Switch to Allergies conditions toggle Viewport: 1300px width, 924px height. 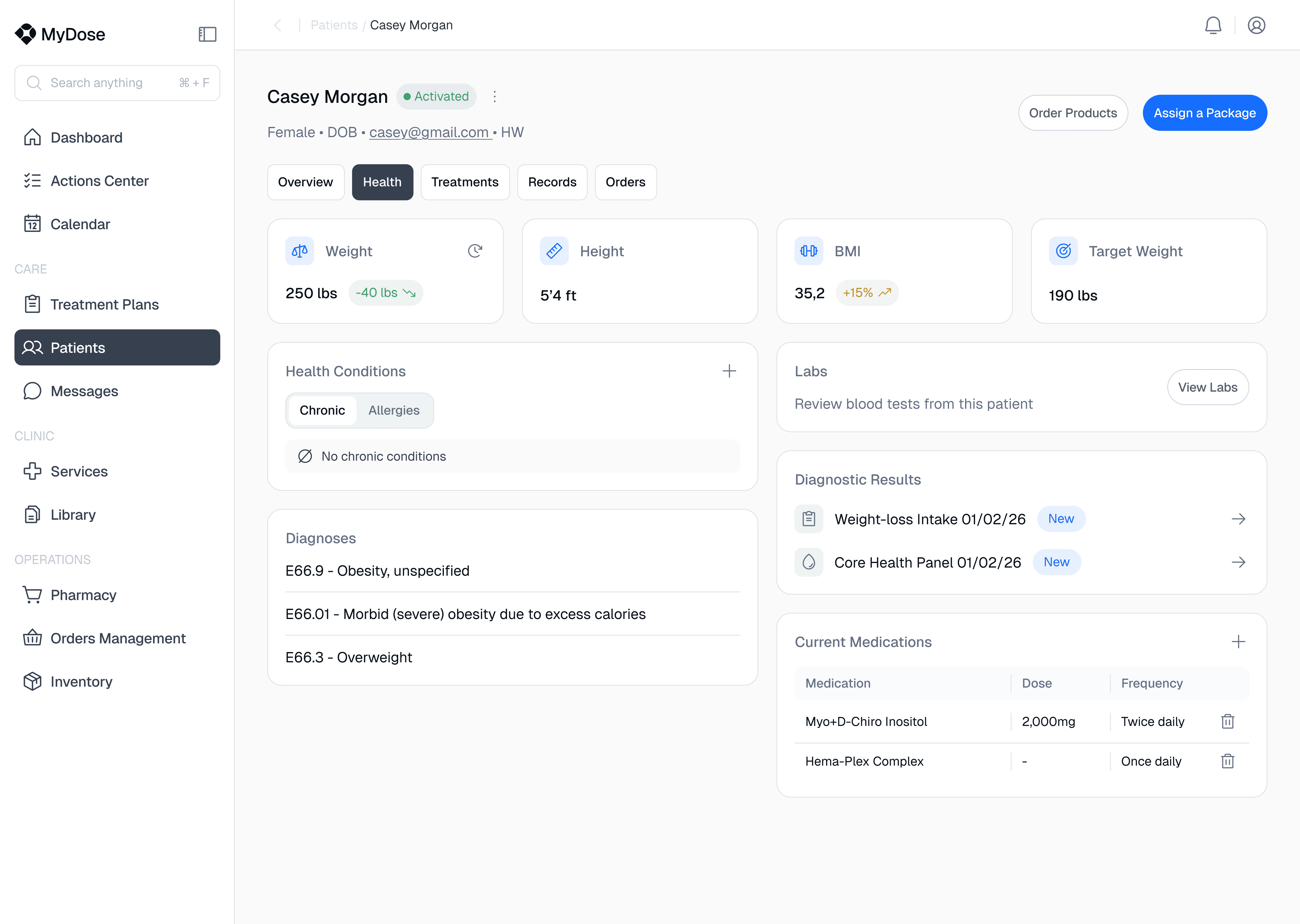click(x=394, y=410)
